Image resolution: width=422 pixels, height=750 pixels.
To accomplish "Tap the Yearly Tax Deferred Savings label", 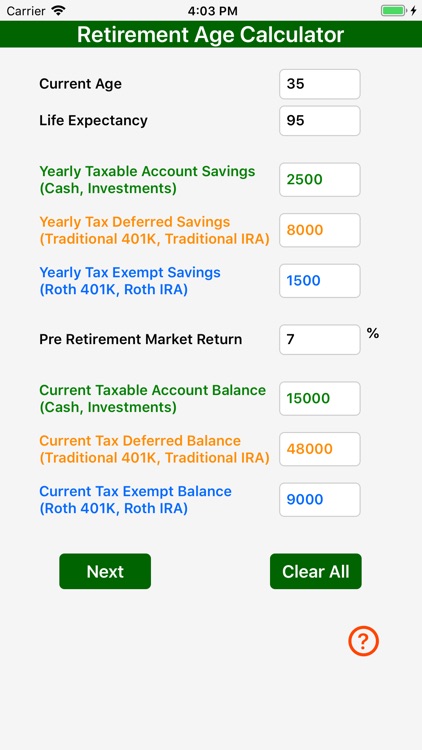I will 154,230.
